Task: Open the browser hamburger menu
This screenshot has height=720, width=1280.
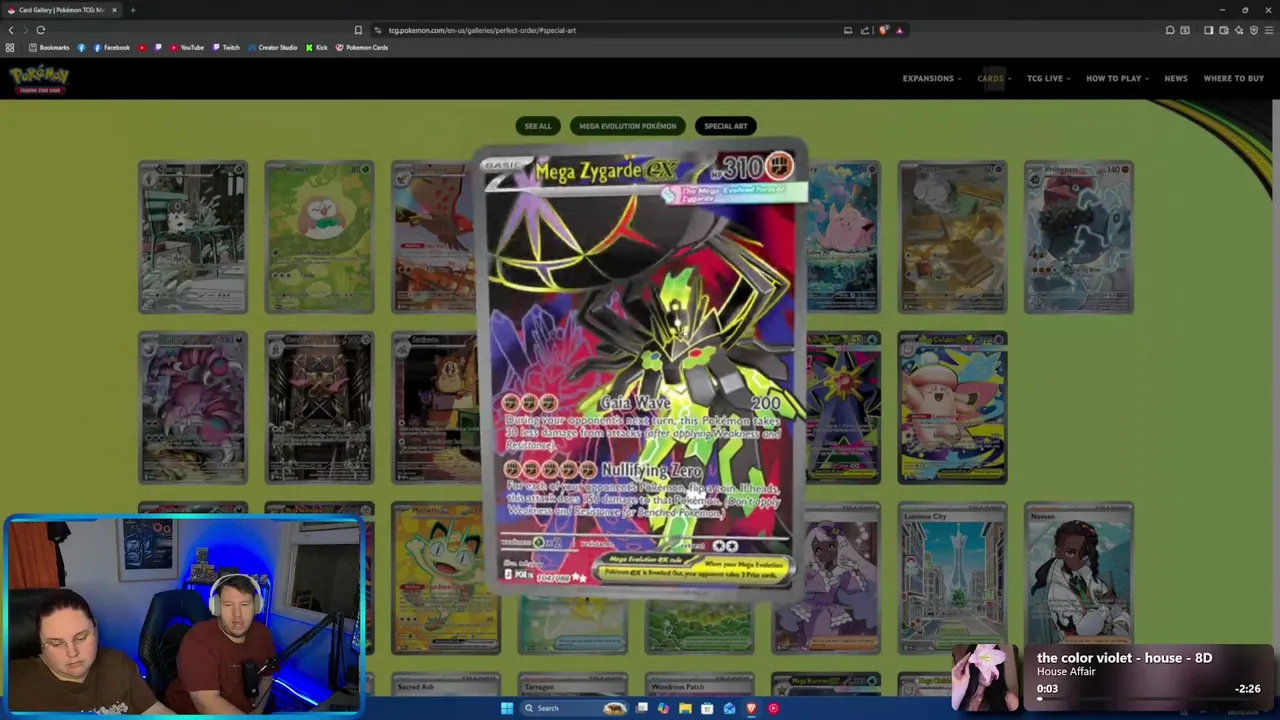Action: 1268,30
